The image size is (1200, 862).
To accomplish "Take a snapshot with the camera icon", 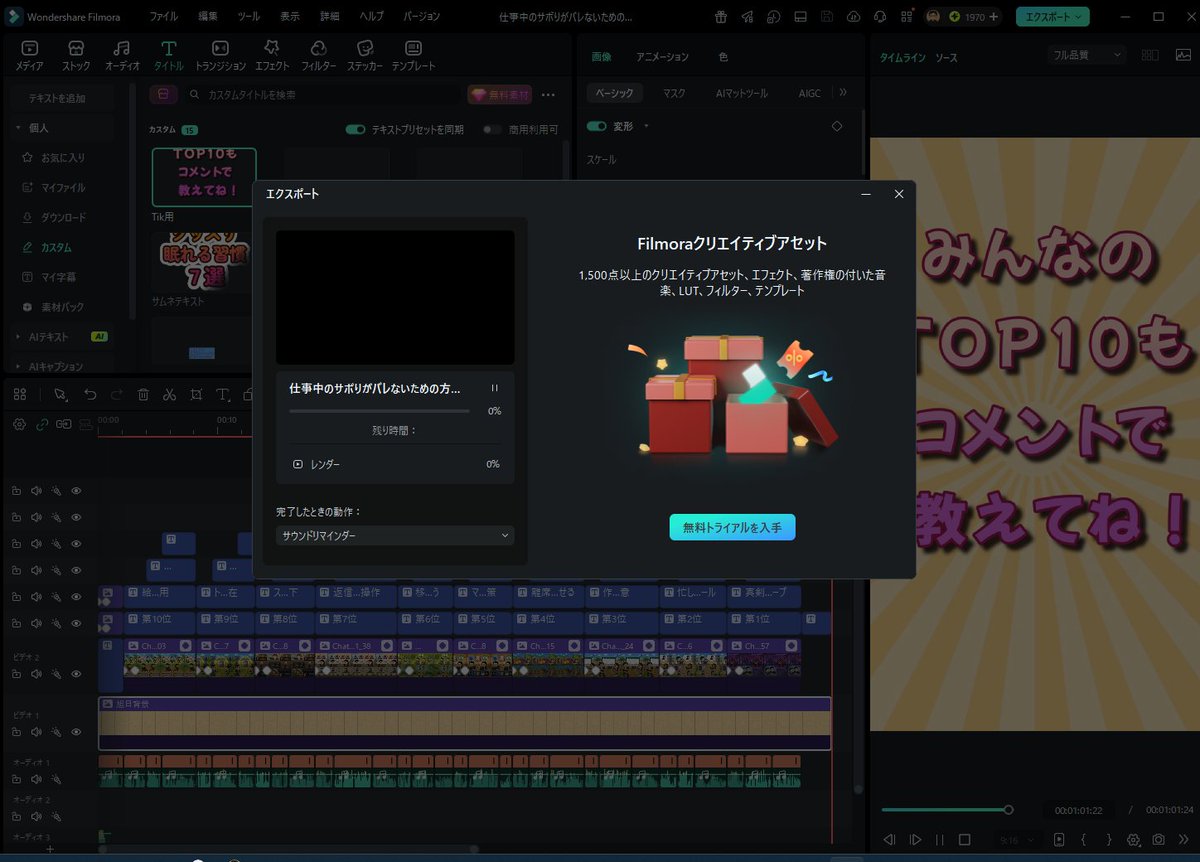I will pos(1159,840).
